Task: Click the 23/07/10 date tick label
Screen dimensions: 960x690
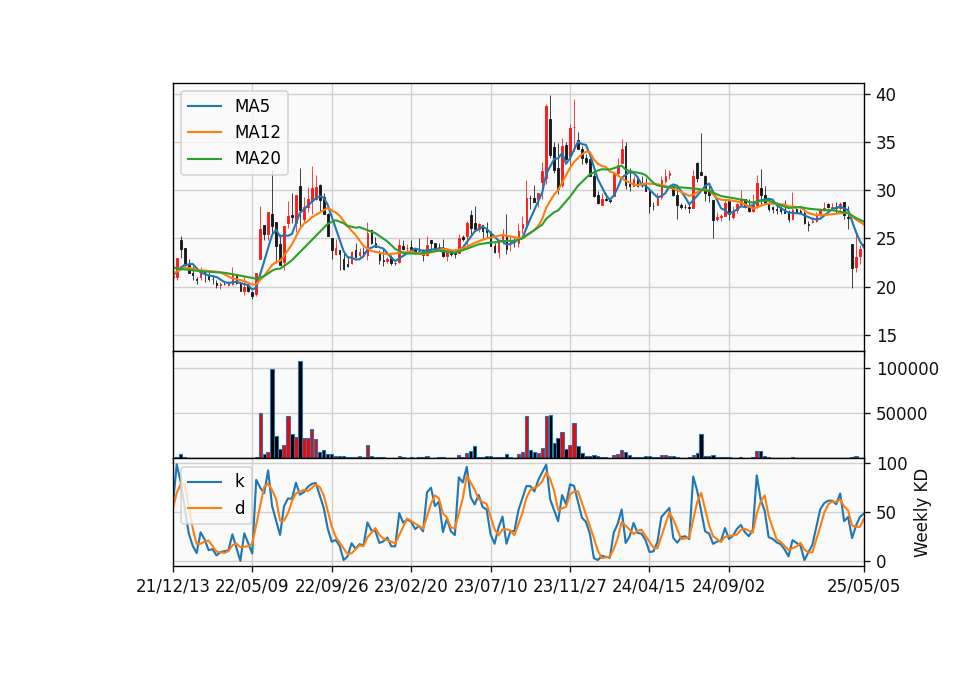Action: pyautogui.click(x=490, y=587)
